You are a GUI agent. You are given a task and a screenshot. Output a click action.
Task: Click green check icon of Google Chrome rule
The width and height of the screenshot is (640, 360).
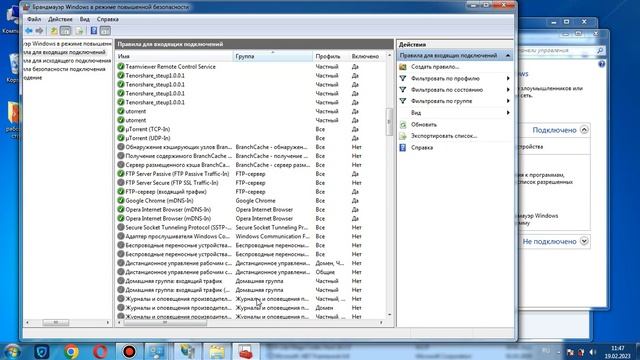(x=121, y=200)
